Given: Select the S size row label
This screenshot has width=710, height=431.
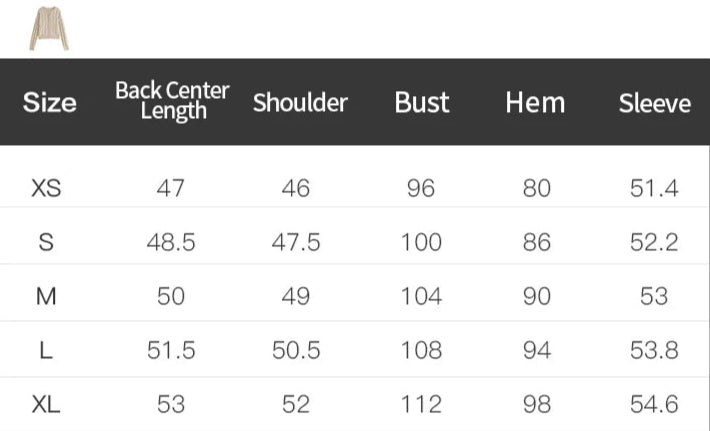Looking at the screenshot, I should pos(46,242).
